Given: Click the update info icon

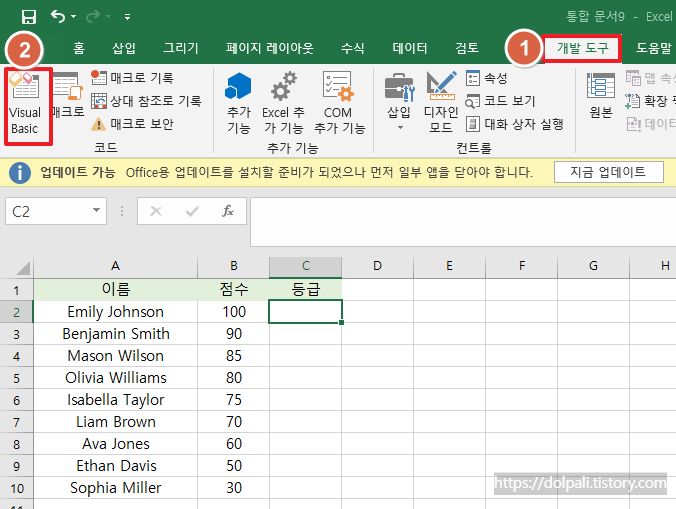Looking at the screenshot, I should 20,173.
